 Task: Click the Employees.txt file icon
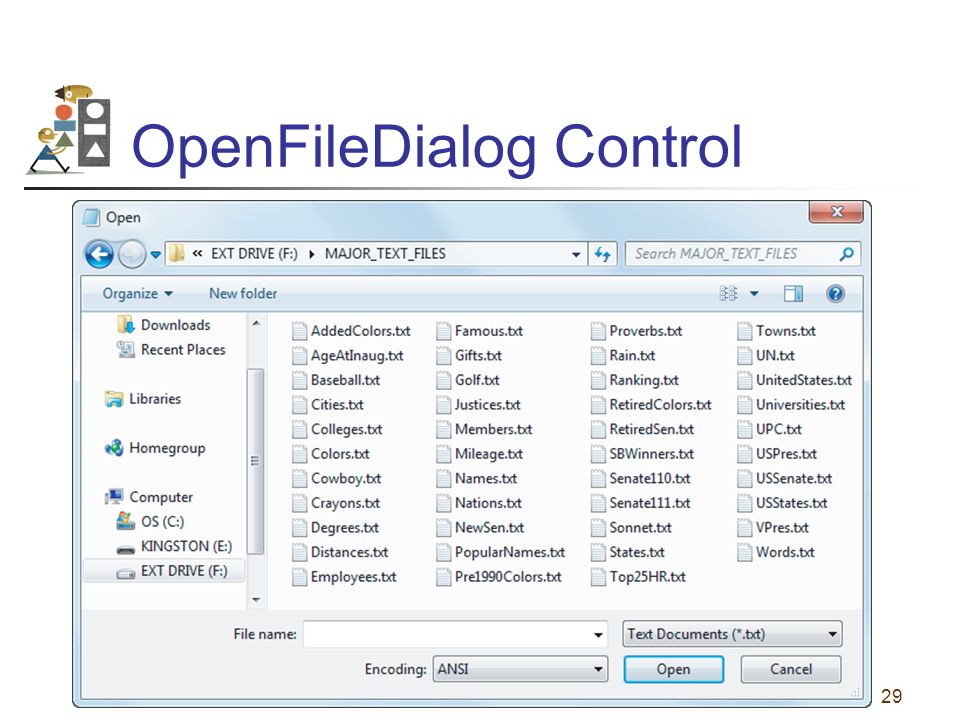pyautogui.click(x=299, y=577)
